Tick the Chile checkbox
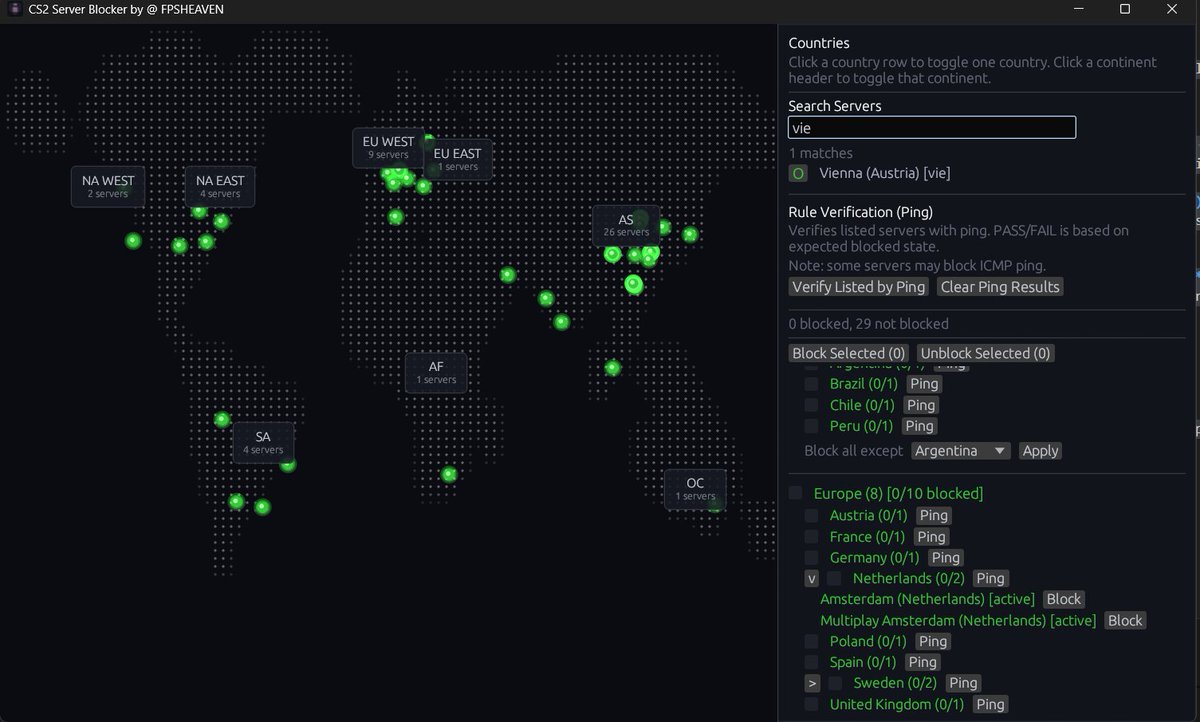 811,405
